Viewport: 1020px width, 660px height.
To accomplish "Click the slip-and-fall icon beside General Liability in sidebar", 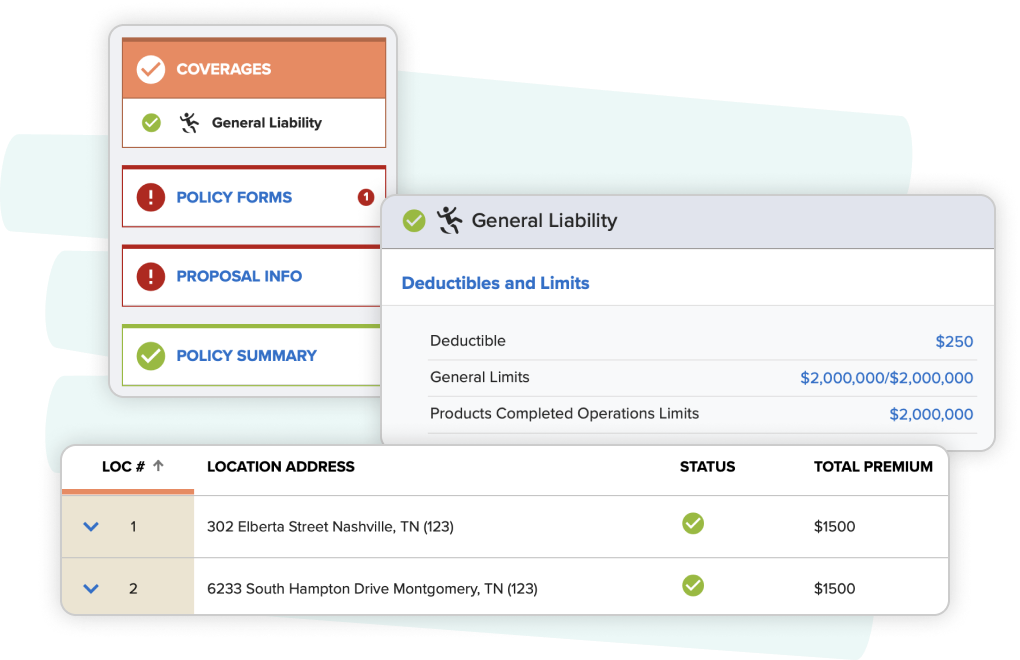I will pos(189,123).
